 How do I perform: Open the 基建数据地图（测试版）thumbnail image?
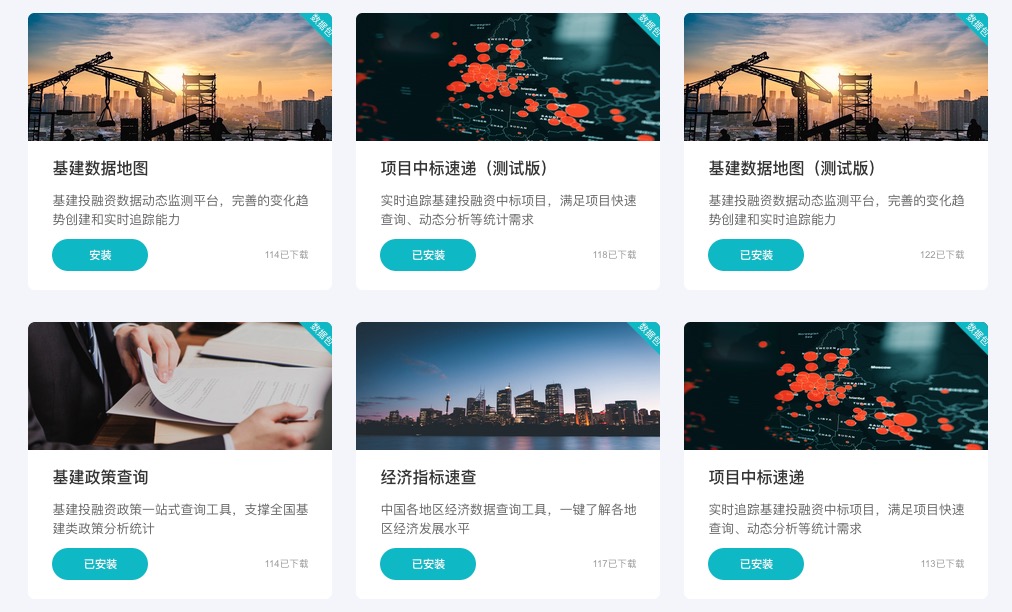[x=836, y=77]
